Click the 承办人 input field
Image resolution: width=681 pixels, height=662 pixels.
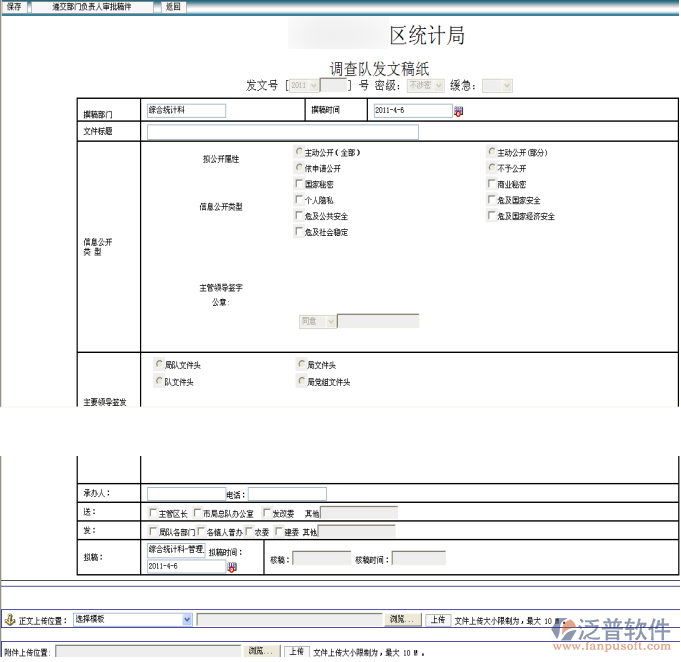[186, 494]
